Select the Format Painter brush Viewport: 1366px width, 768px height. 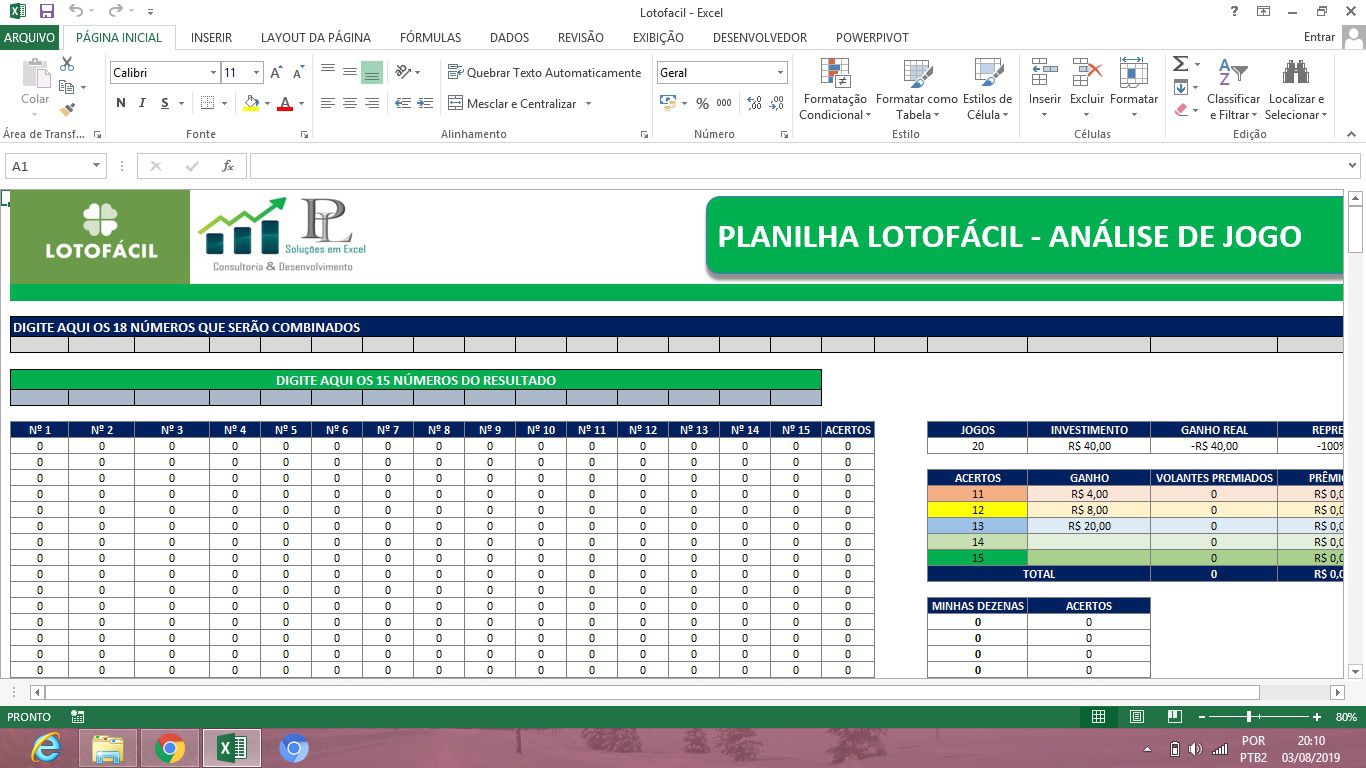tap(67, 110)
